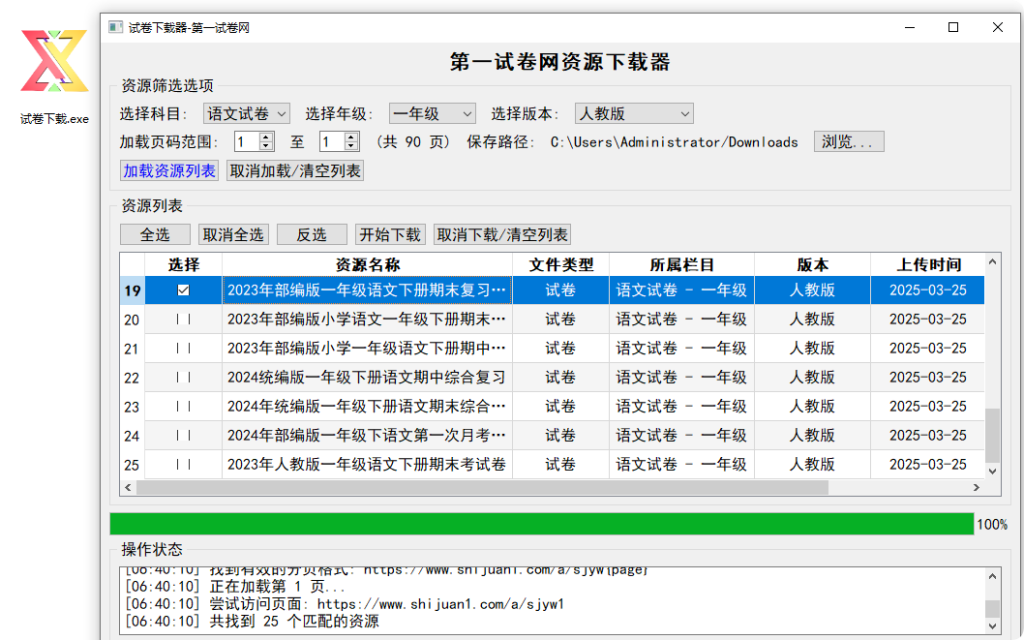1024x640 pixels.
Task: Open the 选择版本 edition dropdown
Action: click(633, 113)
